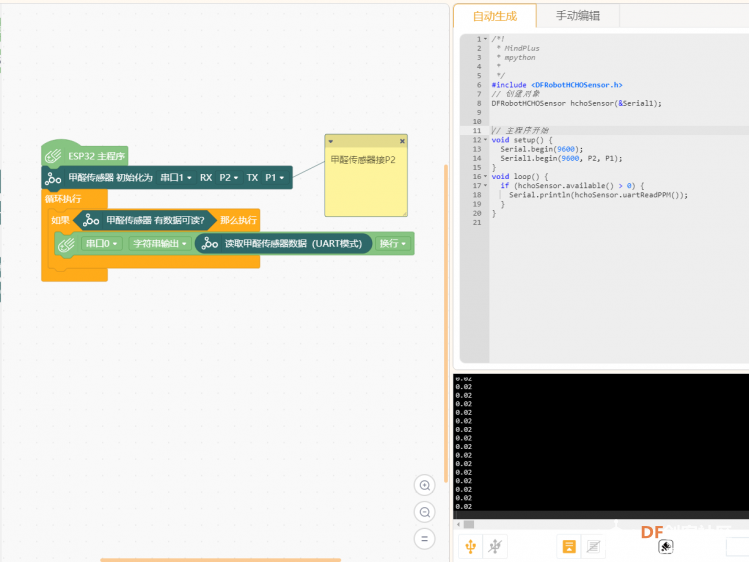Open the TX pin P1 dropdown
Screen dimensions: 749x562
pyautogui.click(x=274, y=178)
